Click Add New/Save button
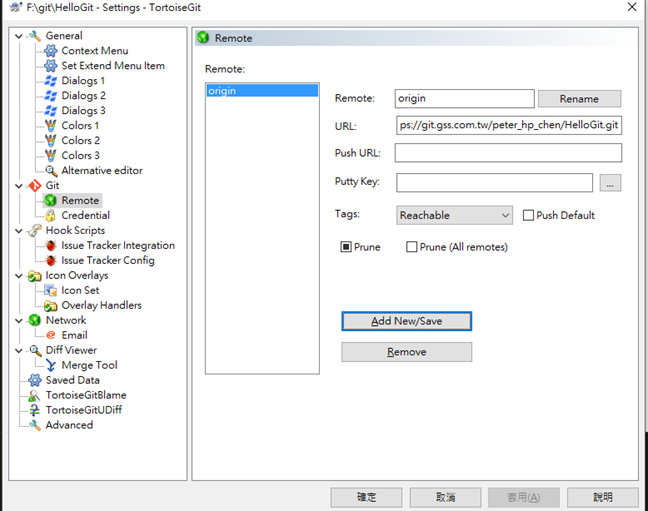Viewport: 648px width, 511px height. 407,321
